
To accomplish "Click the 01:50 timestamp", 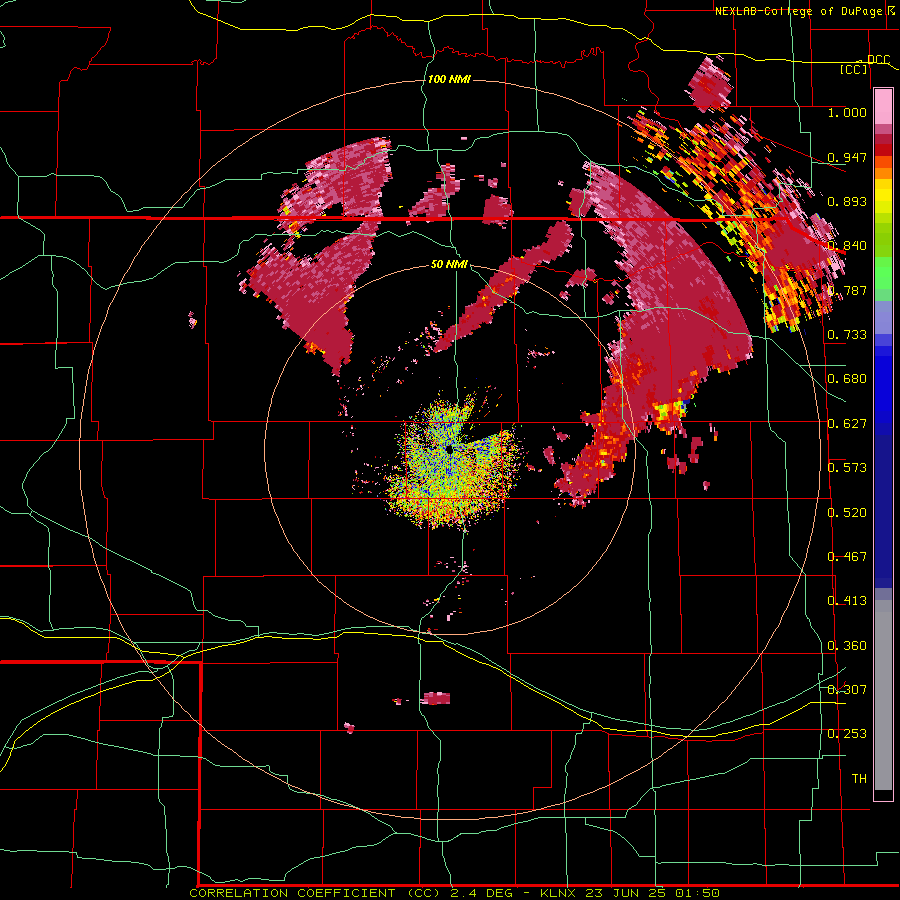I will (696, 893).
